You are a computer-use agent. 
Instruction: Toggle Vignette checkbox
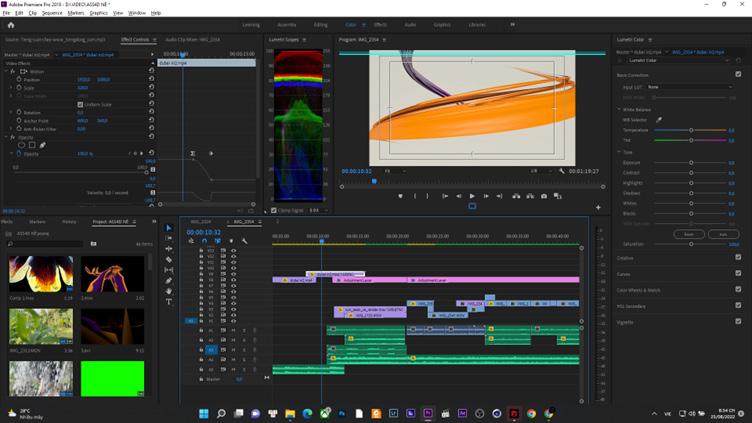click(x=738, y=321)
